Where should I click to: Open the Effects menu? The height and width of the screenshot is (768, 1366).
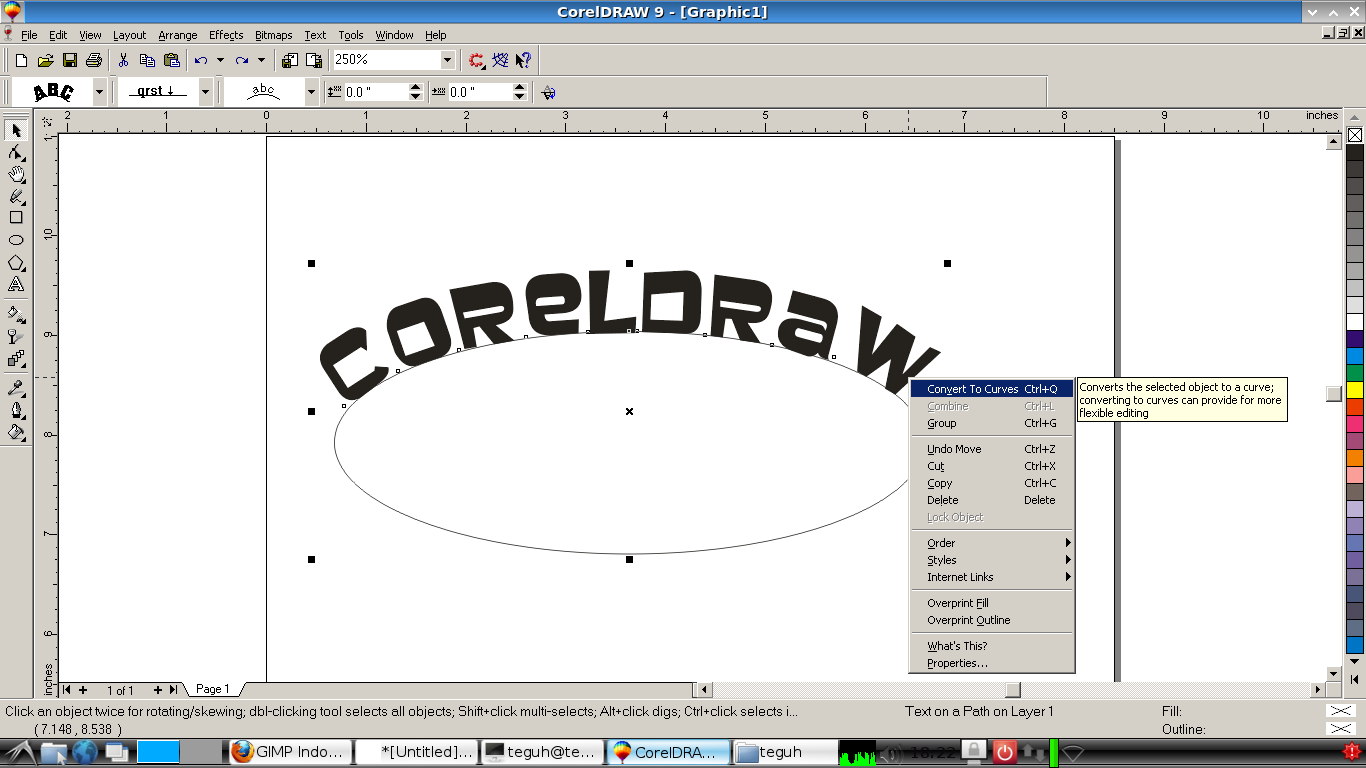[x=226, y=35]
